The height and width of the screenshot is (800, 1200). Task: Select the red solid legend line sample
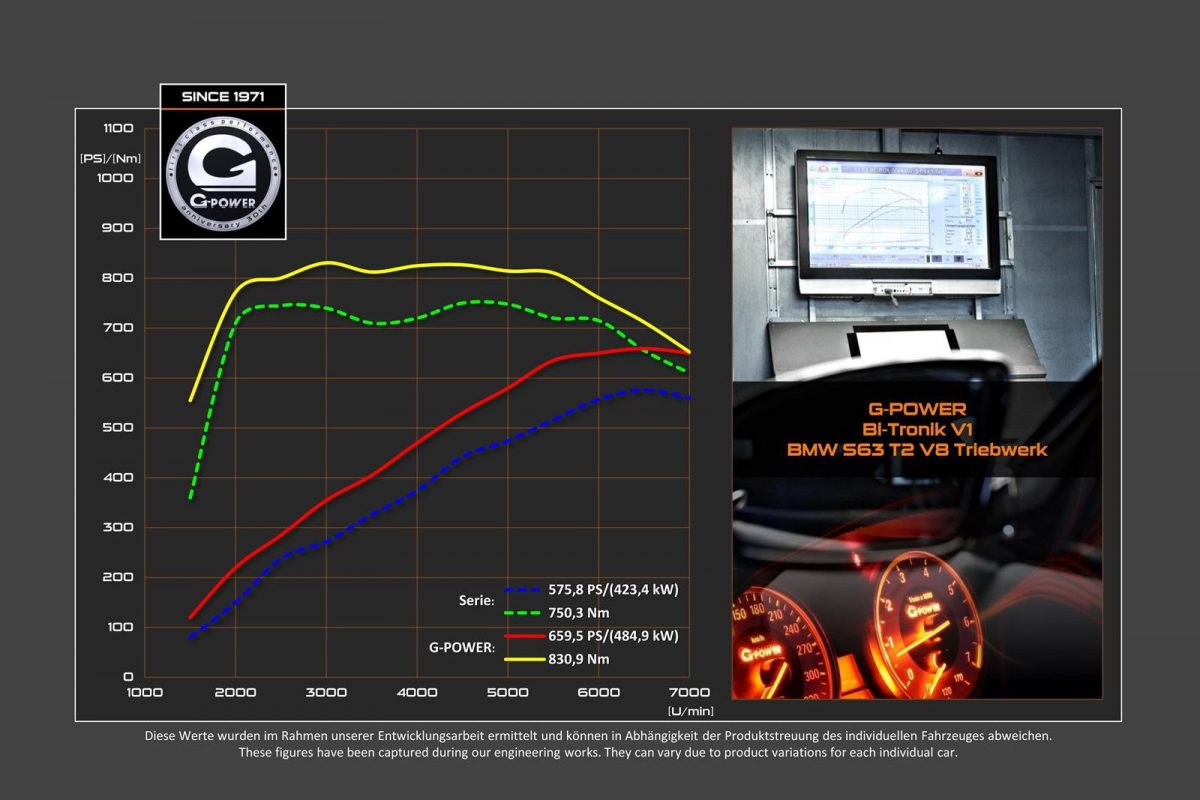(529, 636)
